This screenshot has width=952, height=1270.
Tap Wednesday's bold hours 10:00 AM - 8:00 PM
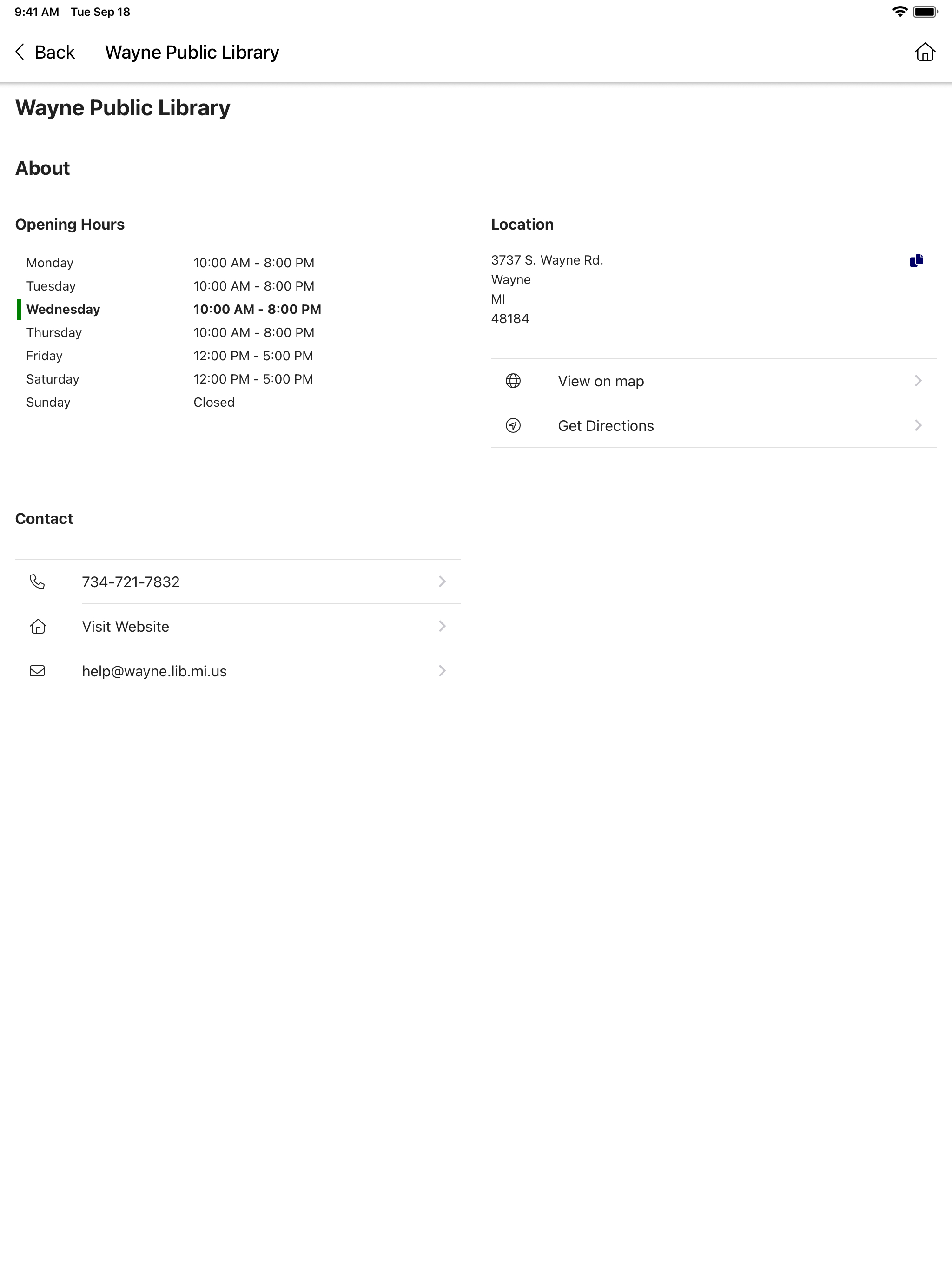click(257, 310)
